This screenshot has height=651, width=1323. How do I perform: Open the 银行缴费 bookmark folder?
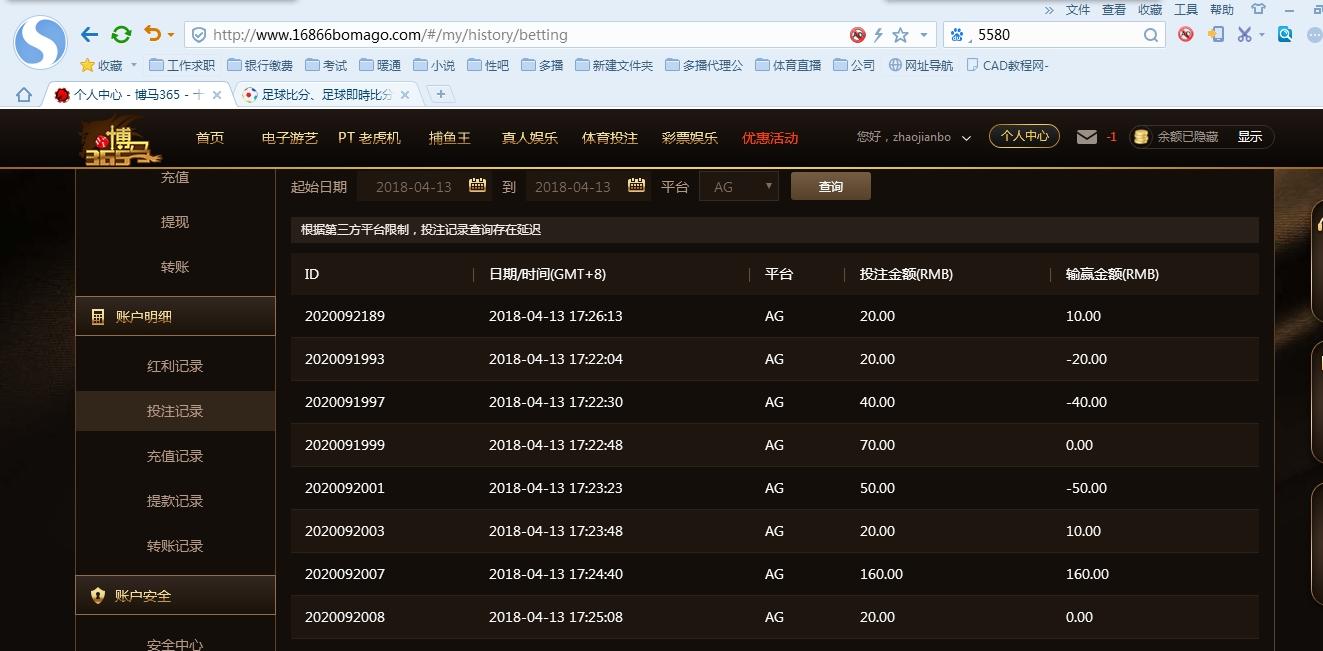pos(260,66)
